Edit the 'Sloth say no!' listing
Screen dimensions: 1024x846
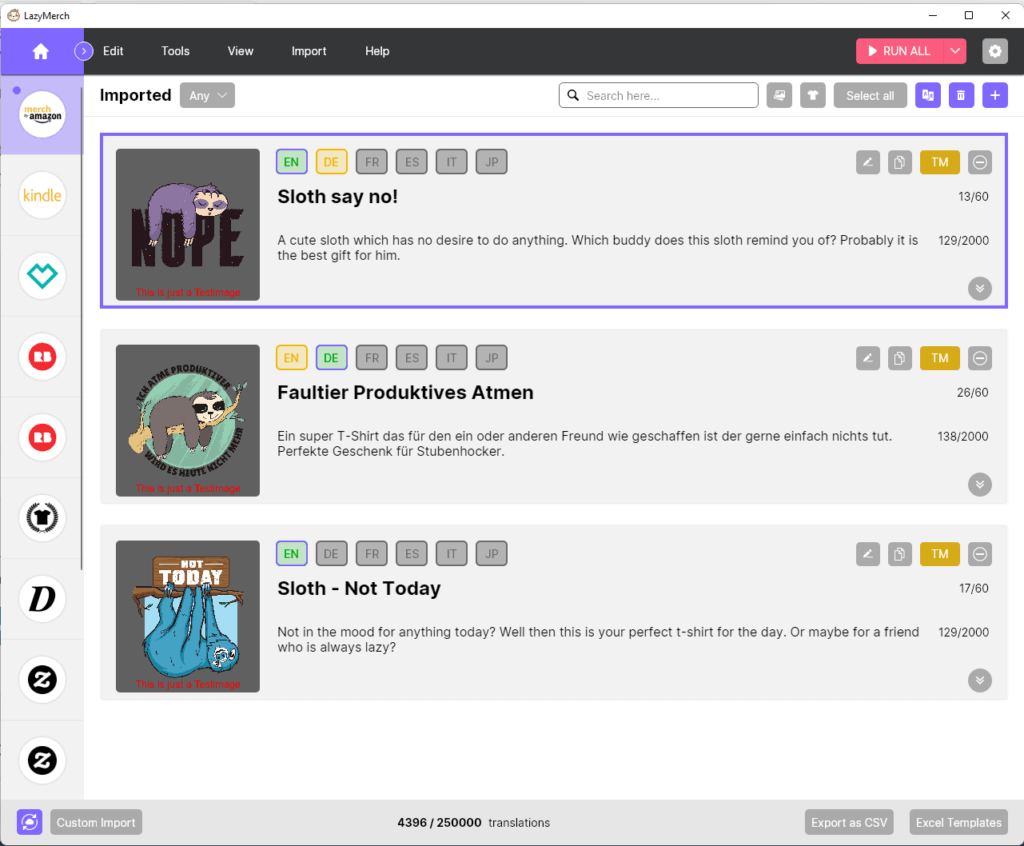[868, 162]
